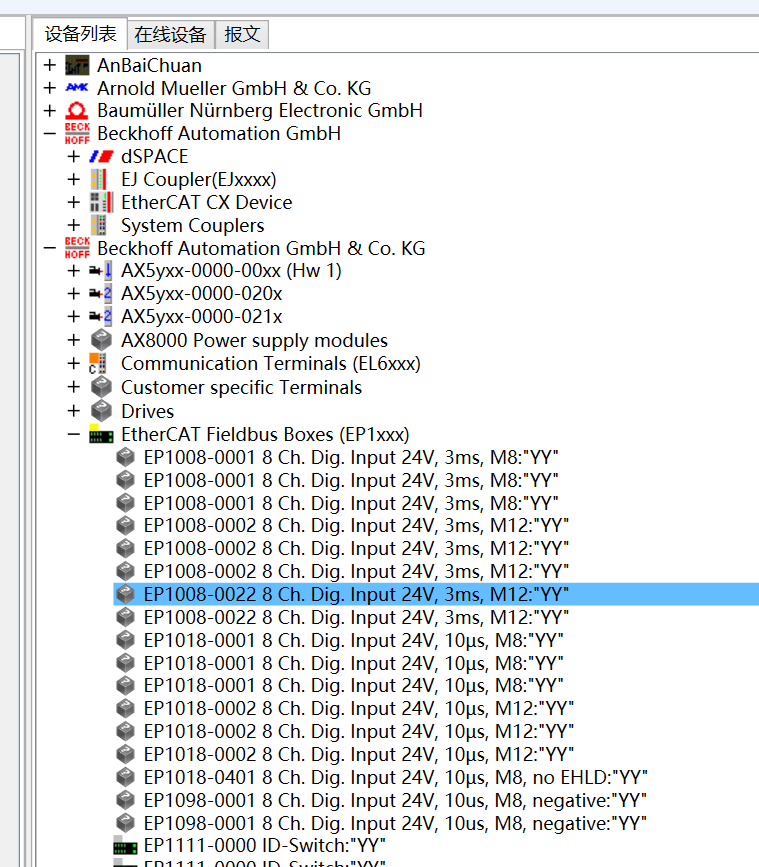Viewport: 759px width, 867px height.
Task: Select the Drives label
Action: tap(148, 411)
